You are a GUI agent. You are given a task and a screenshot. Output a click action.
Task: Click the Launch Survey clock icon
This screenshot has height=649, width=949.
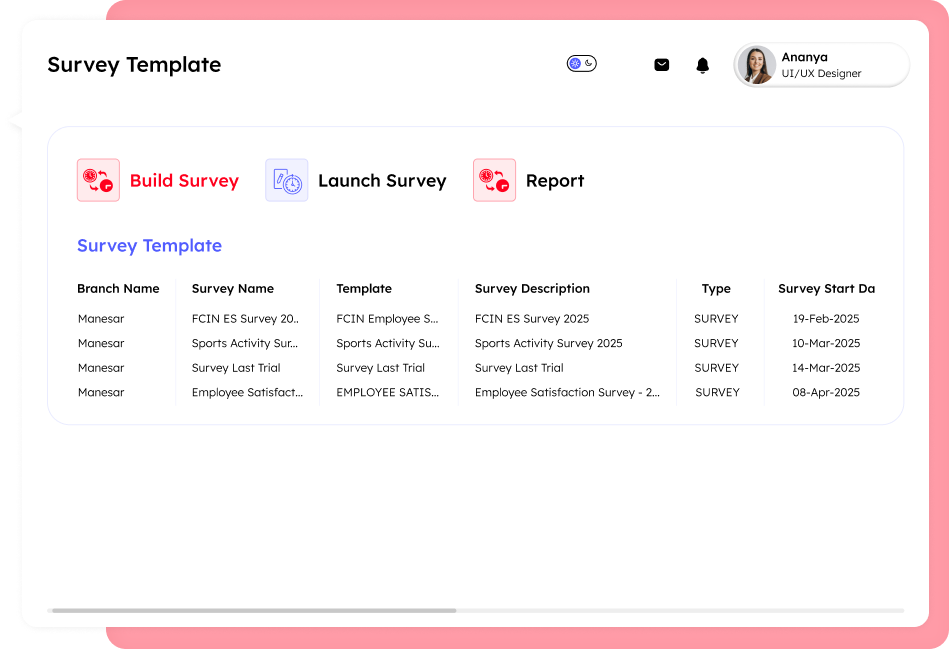pyautogui.click(x=287, y=180)
